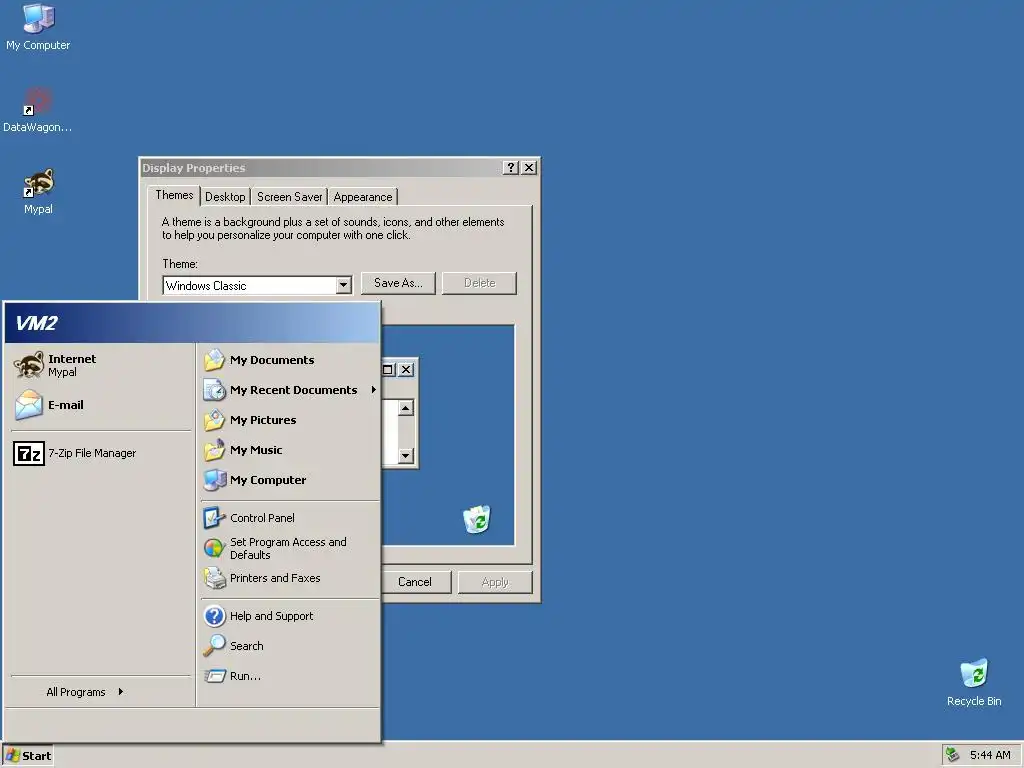The height and width of the screenshot is (768, 1024).
Task: Click the Start button
Action: (x=28, y=756)
